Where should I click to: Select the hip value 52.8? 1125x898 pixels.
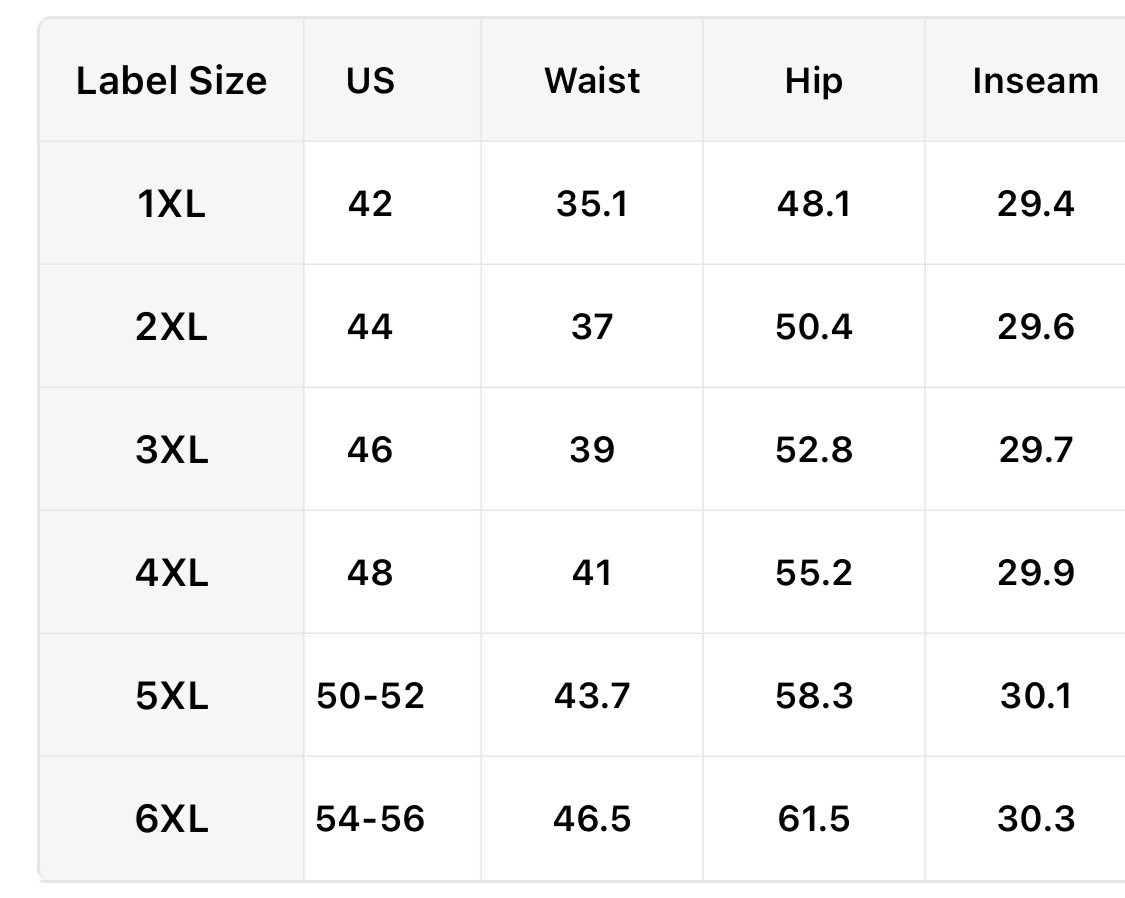(814, 450)
